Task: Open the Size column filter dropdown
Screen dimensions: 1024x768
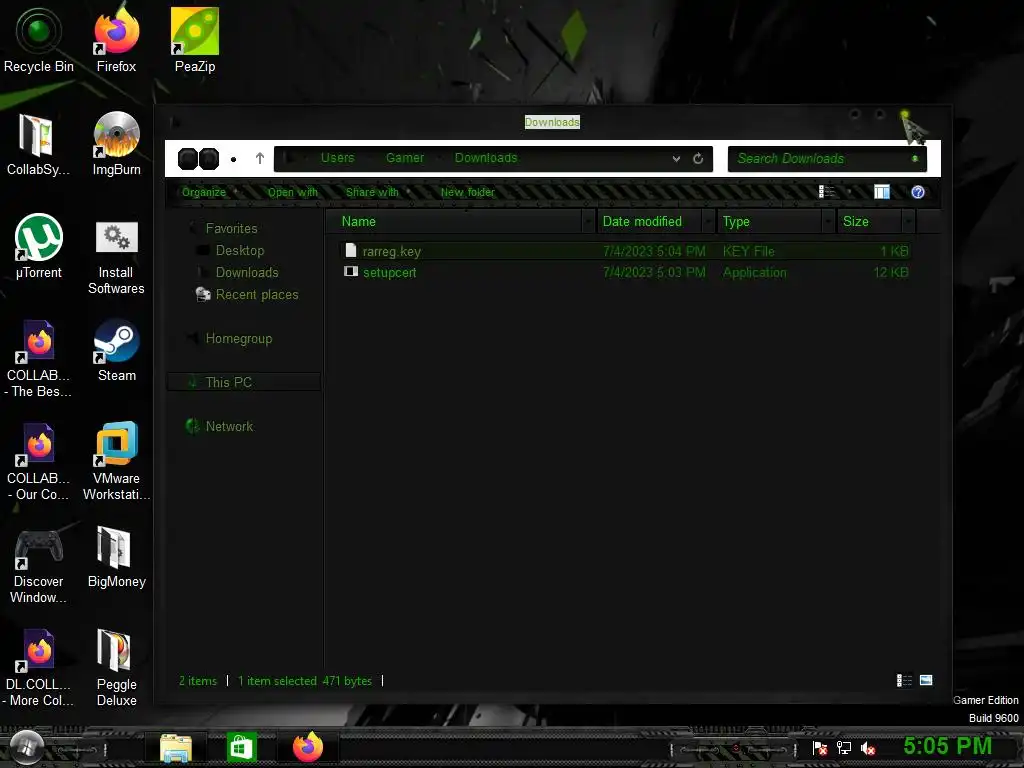Action: pos(908,222)
